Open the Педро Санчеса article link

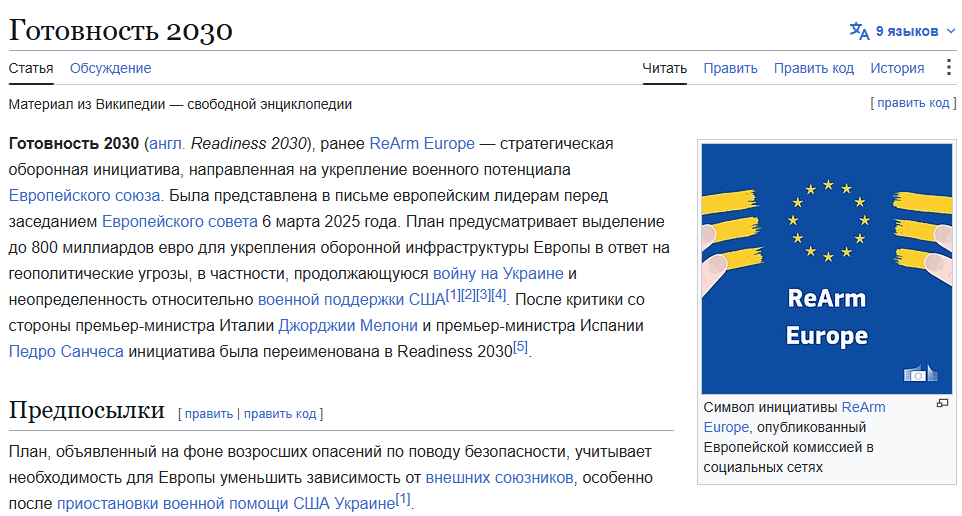coord(66,352)
